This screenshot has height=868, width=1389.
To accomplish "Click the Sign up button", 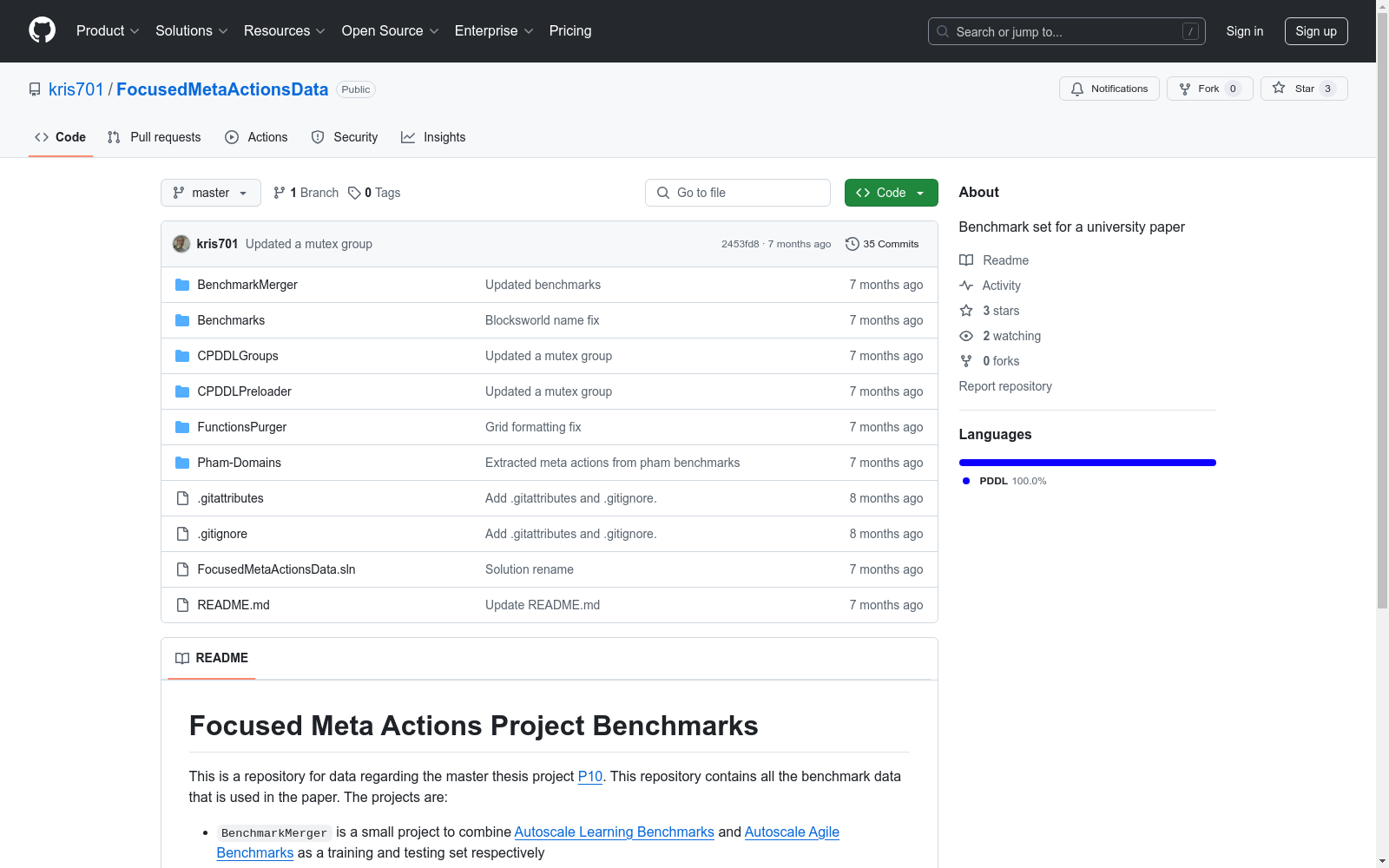I will (1316, 31).
